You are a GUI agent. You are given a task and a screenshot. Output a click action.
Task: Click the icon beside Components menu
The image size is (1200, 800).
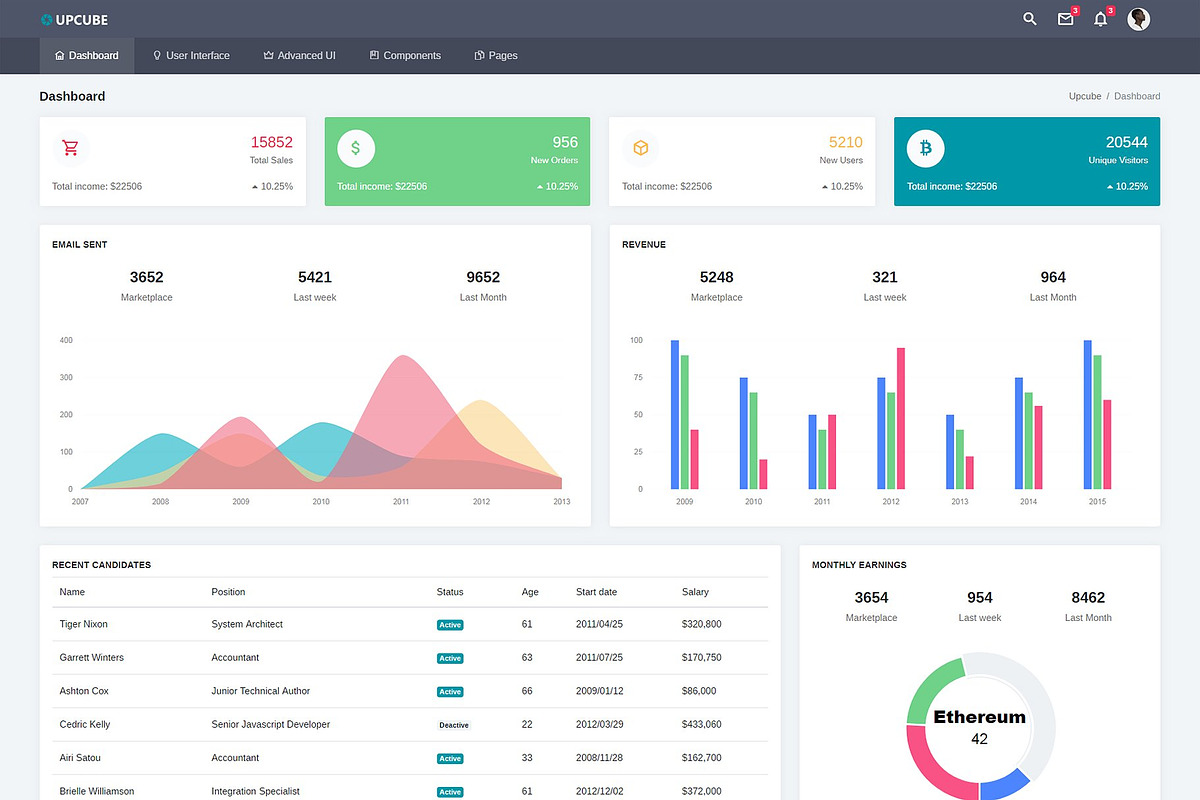click(x=374, y=56)
